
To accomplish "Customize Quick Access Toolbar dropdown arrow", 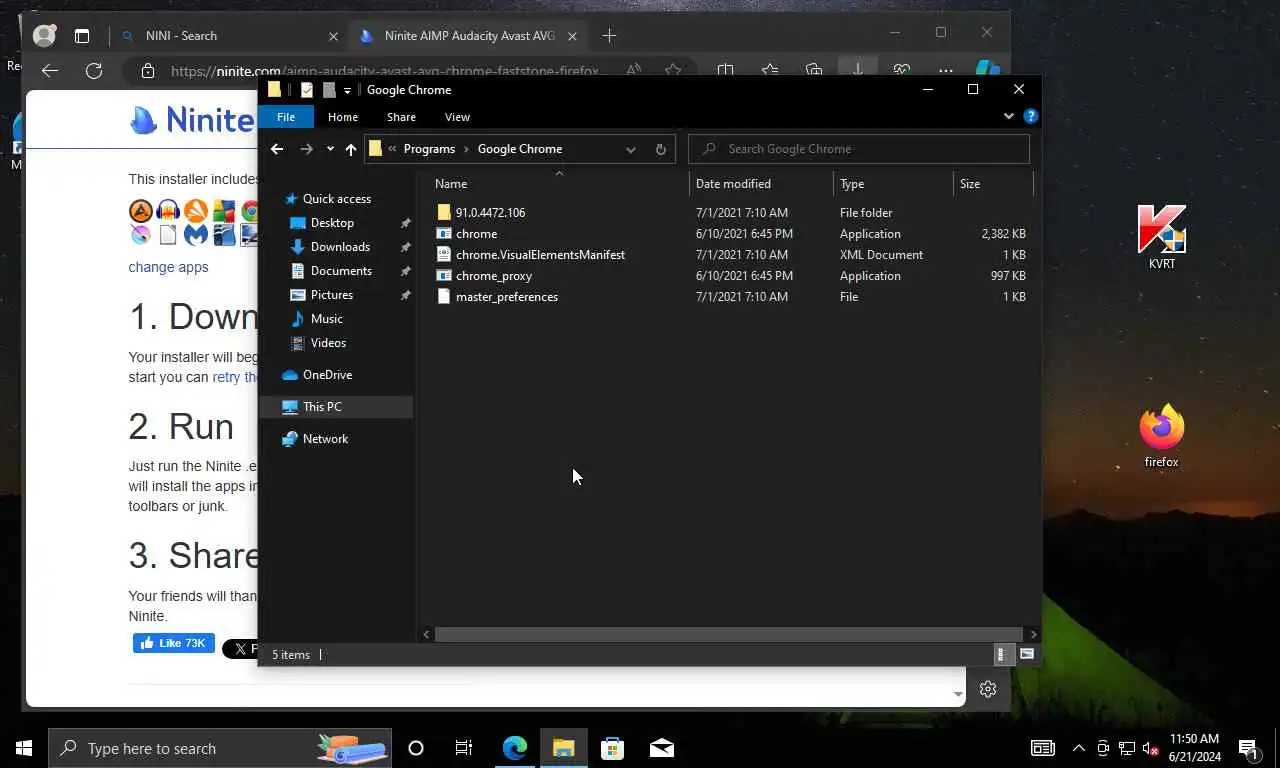I will pos(347,90).
